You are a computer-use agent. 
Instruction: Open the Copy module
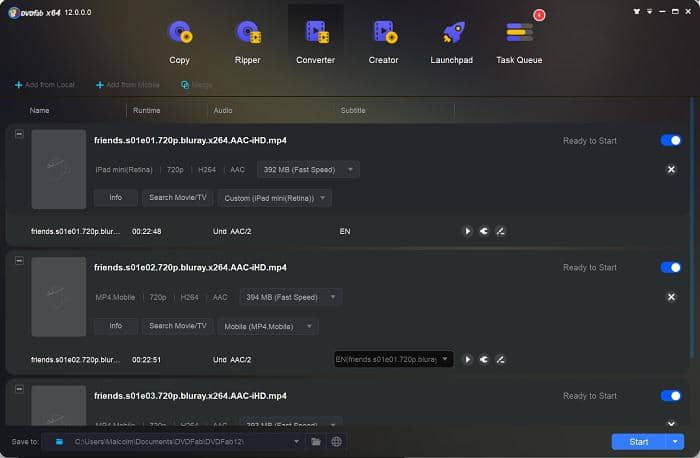[179, 43]
